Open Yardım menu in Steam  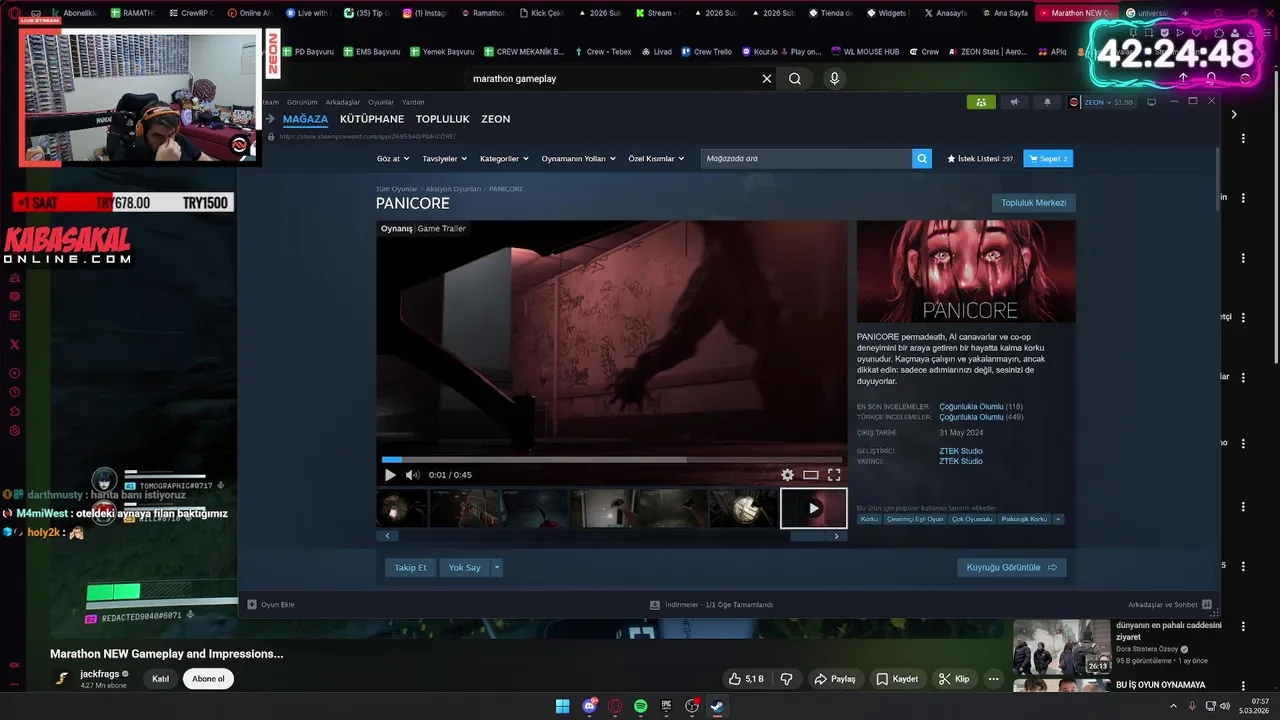point(413,102)
